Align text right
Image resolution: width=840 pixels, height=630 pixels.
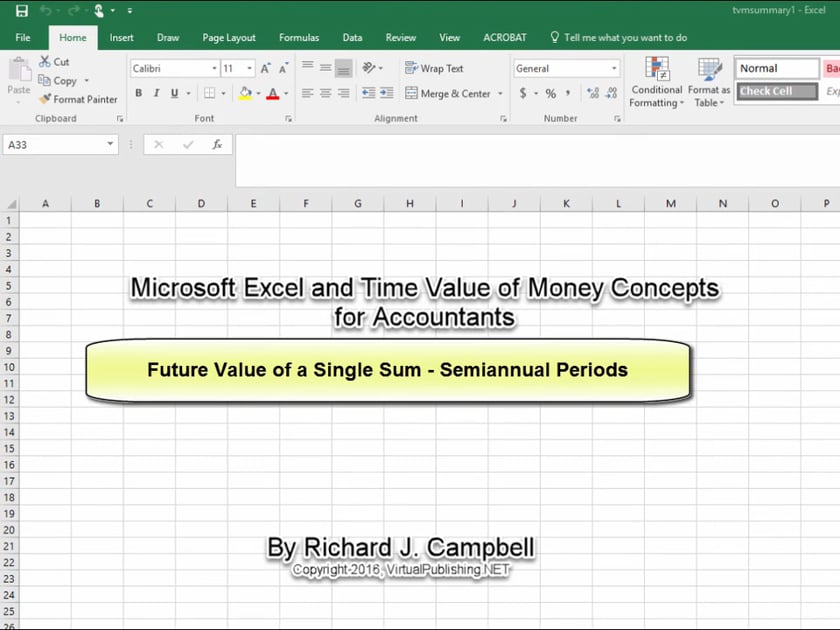coord(343,93)
